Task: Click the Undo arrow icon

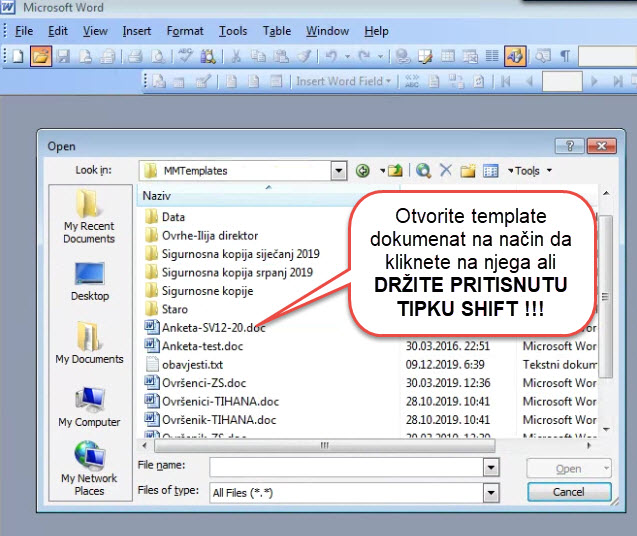Action: pos(332,56)
